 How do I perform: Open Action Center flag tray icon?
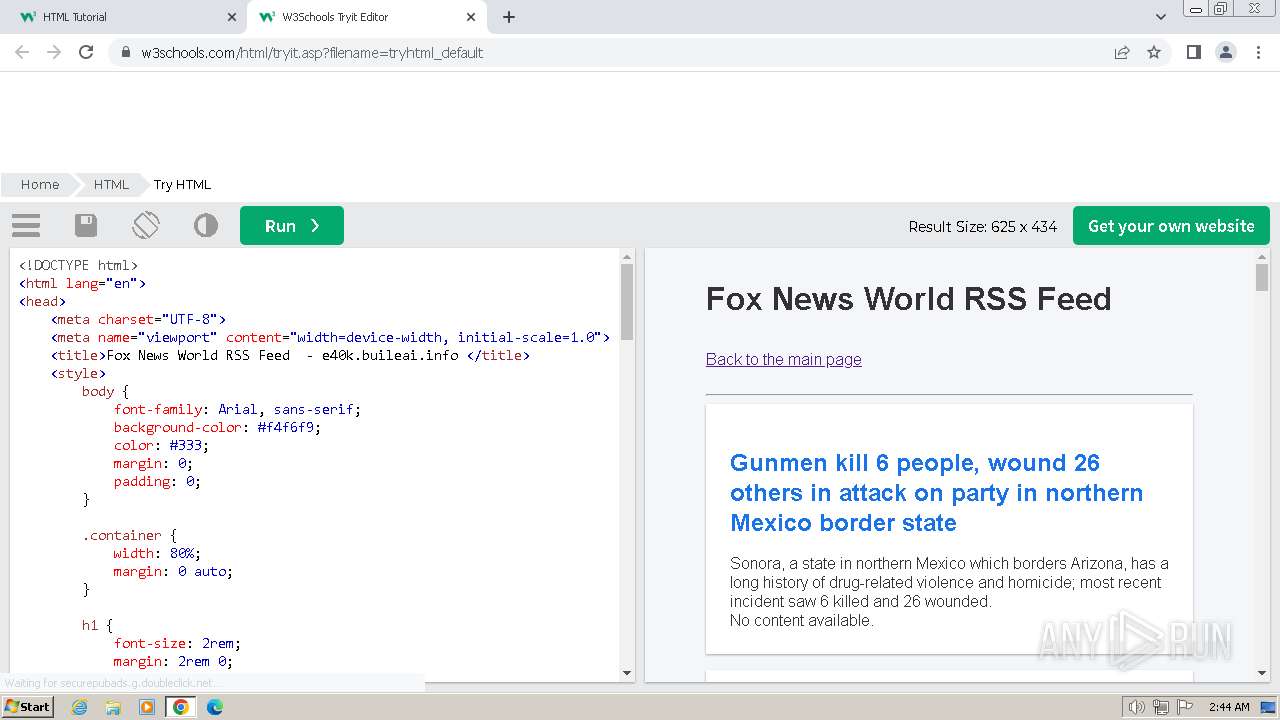(1185, 707)
